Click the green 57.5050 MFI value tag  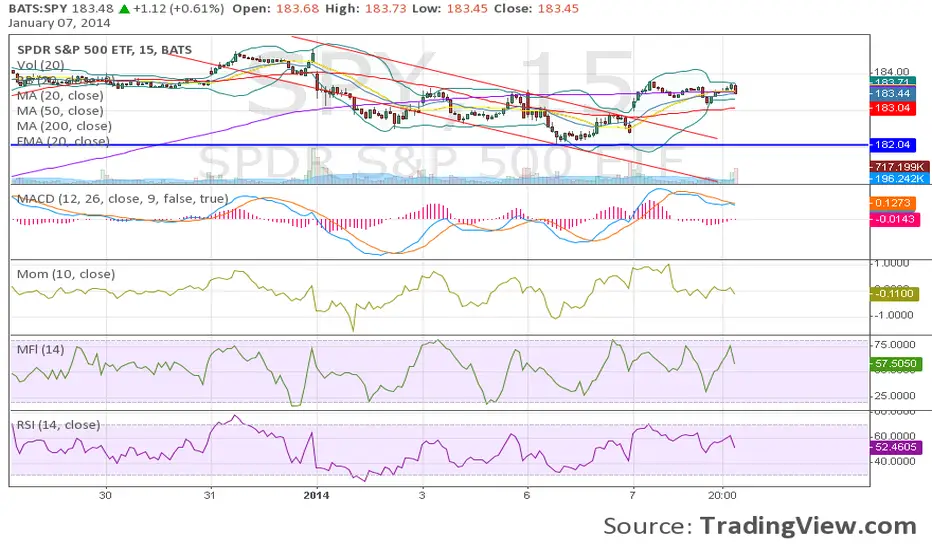(896, 363)
